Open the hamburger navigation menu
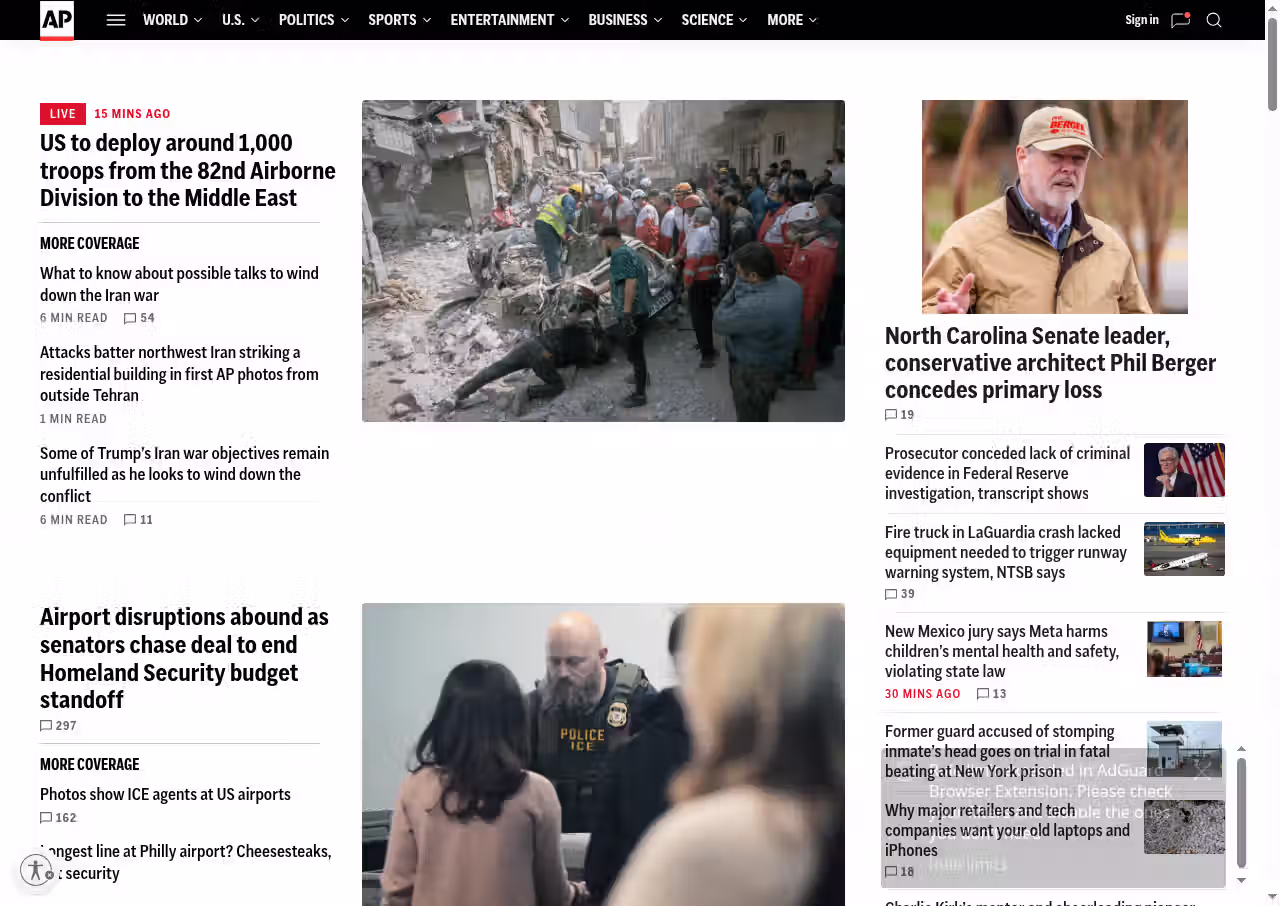The image size is (1280, 906). click(x=116, y=20)
